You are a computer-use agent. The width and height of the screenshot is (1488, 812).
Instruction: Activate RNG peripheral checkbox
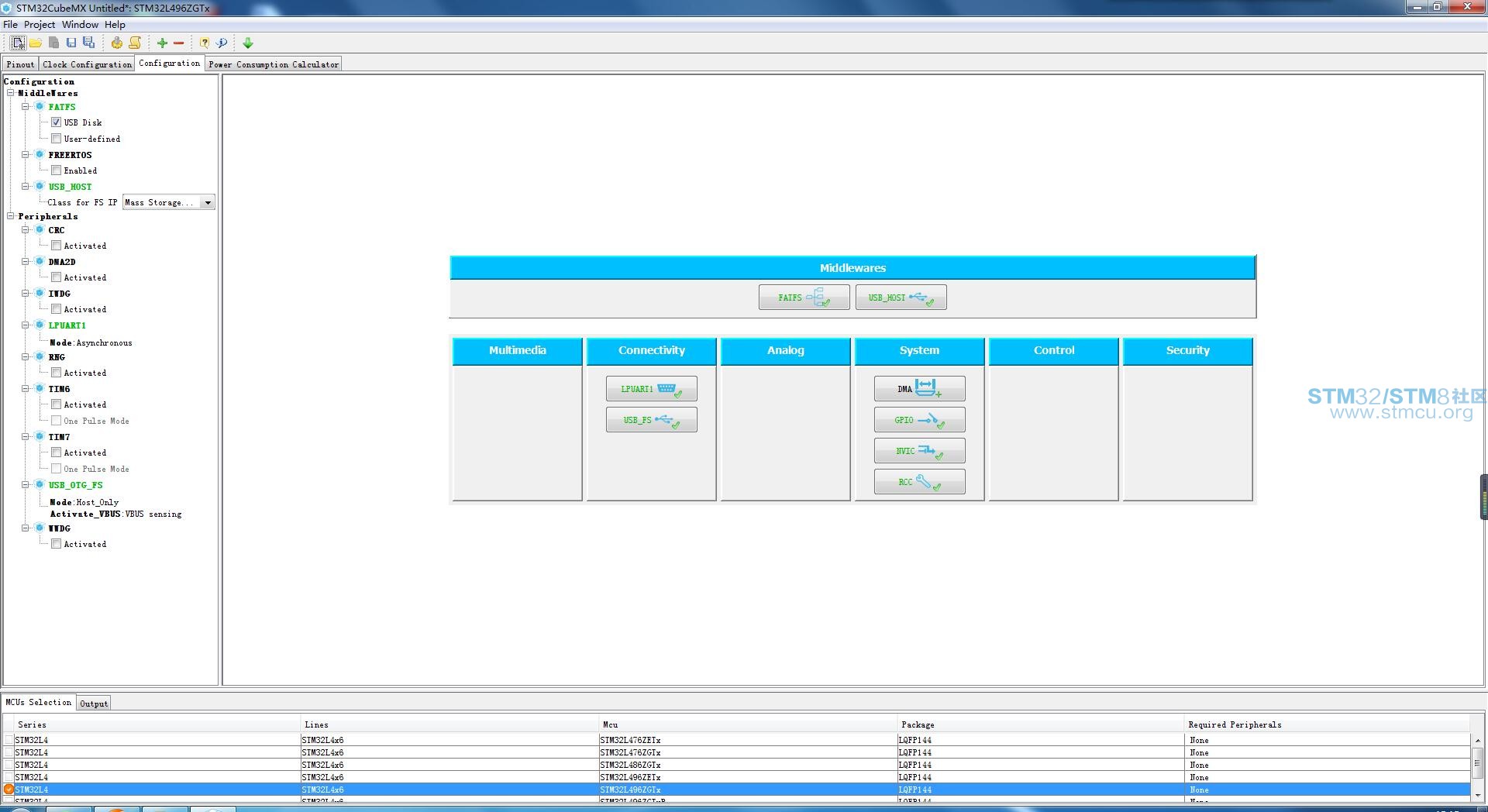coord(56,373)
